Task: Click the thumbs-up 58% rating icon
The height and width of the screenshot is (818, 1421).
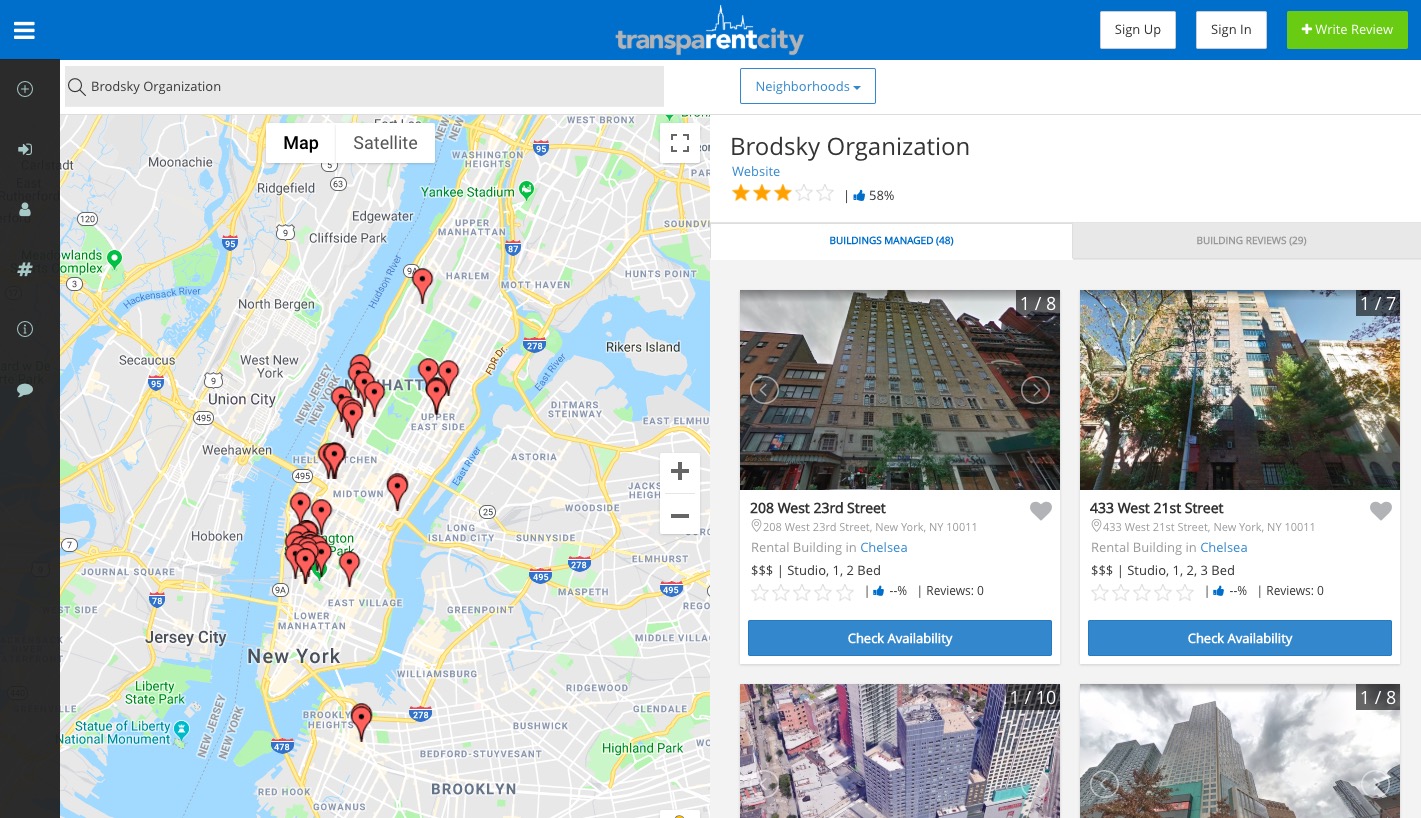Action: click(859, 196)
